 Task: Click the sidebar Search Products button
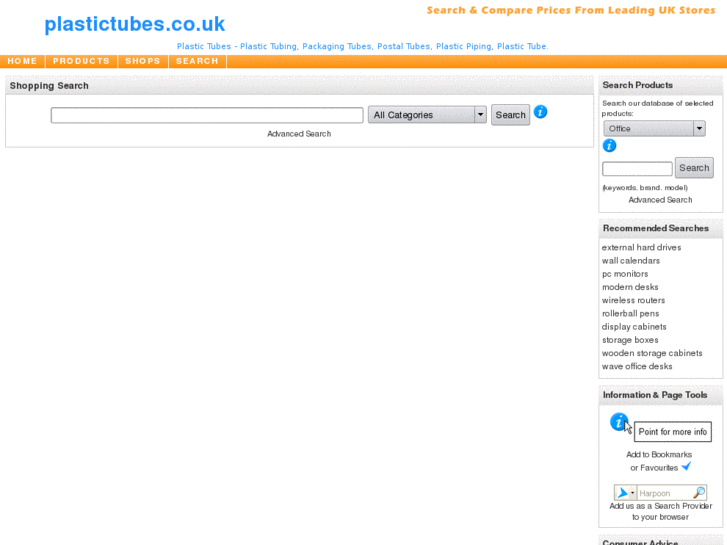click(694, 168)
